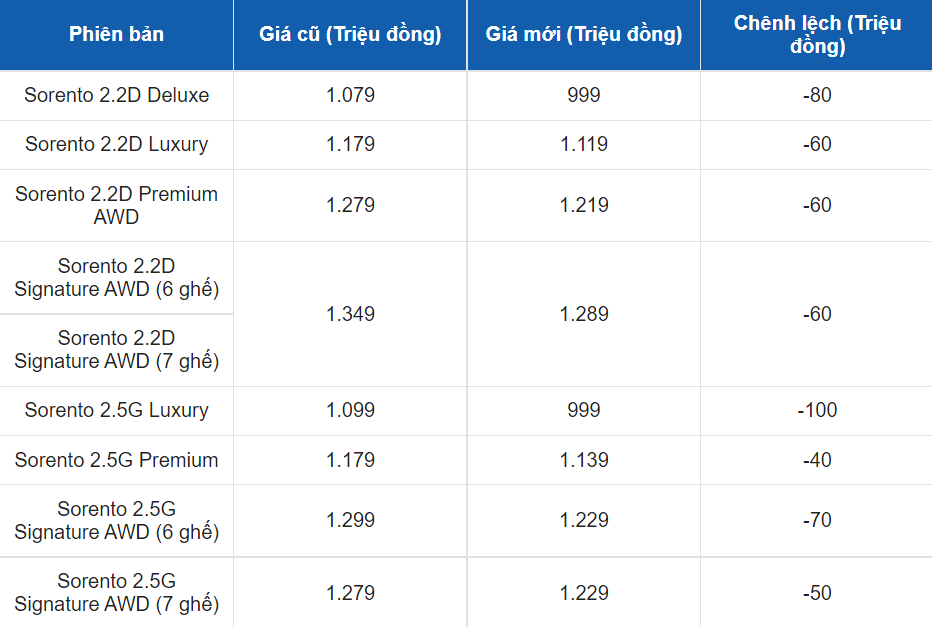932x627 pixels.
Task: Click Sorento 2.5G Signature AWD (7 ghế)
Action: (116, 593)
